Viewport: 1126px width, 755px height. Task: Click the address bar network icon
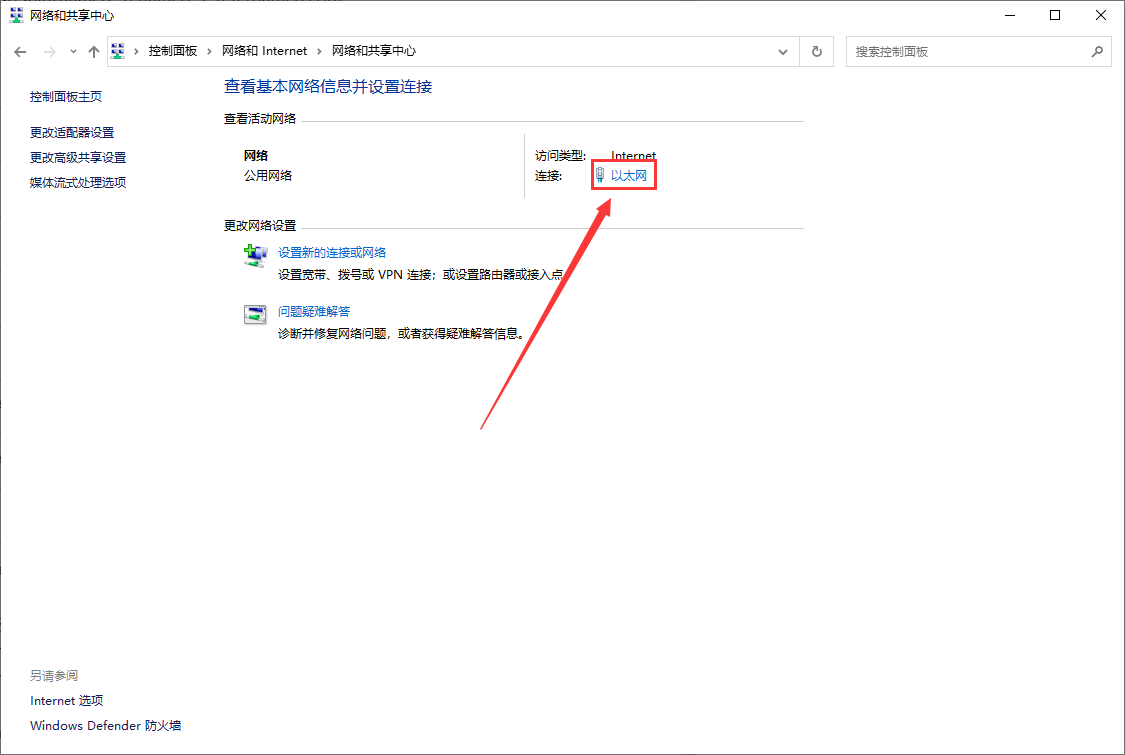[x=118, y=51]
